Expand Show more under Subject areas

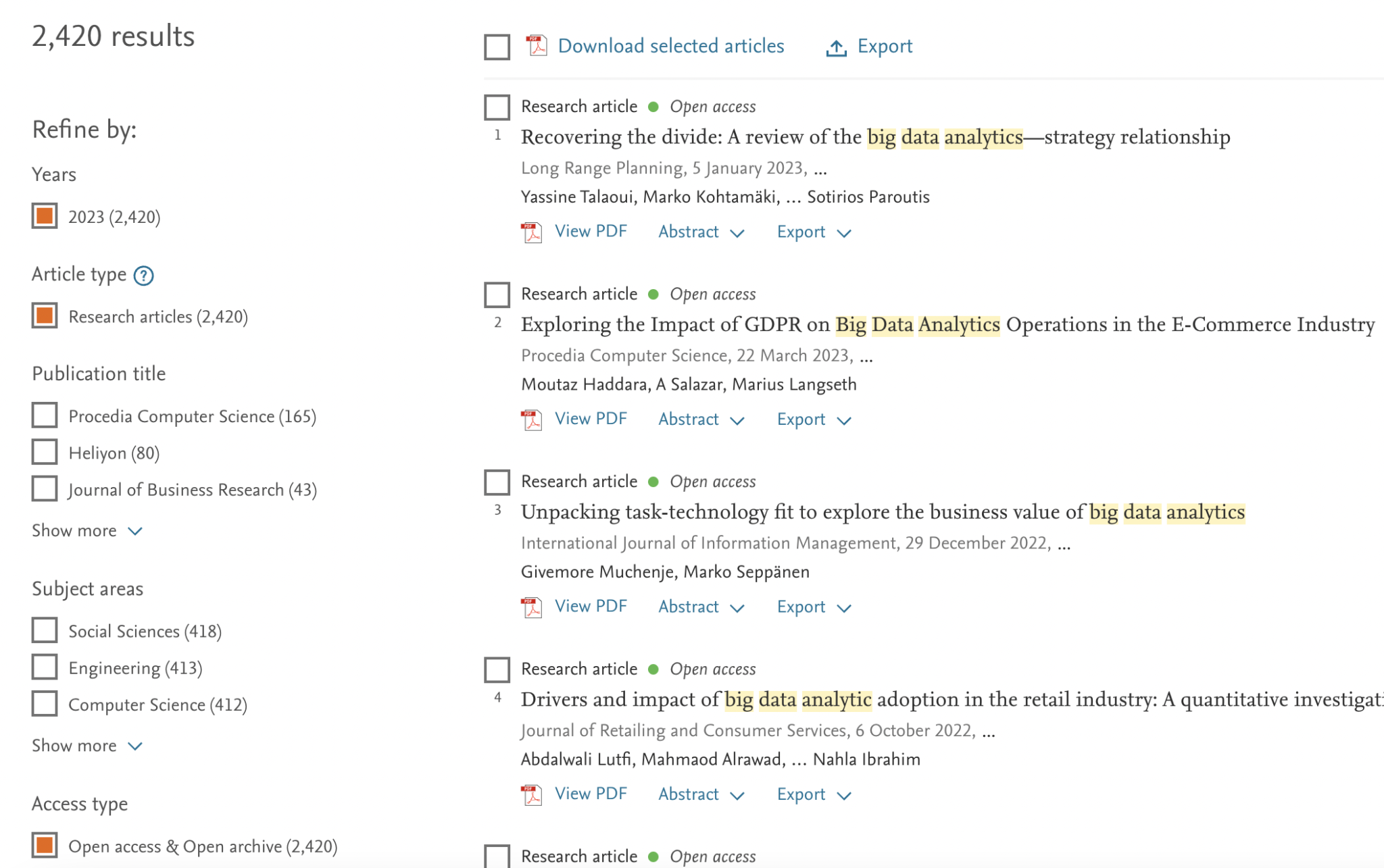tap(87, 745)
